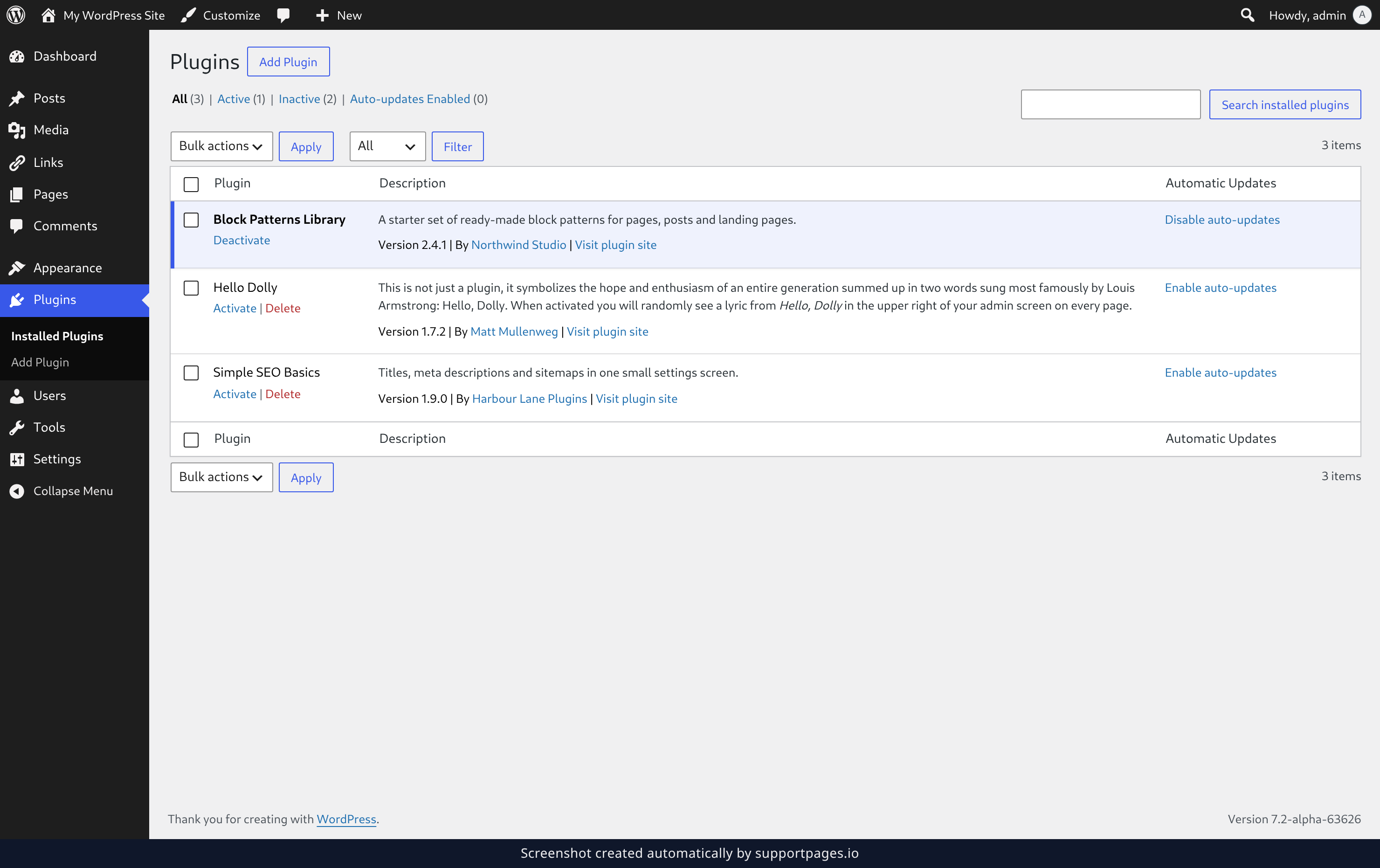The height and width of the screenshot is (868, 1380).
Task: Click the Search installed plugins button
Action: pos(1285,104)
